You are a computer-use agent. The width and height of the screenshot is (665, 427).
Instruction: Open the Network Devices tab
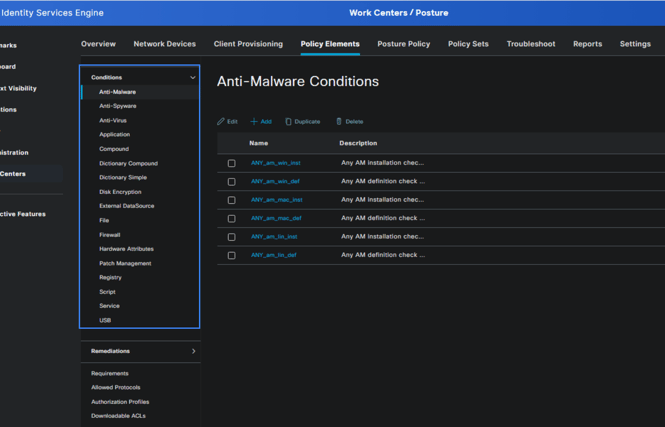[x=165, y=44]
